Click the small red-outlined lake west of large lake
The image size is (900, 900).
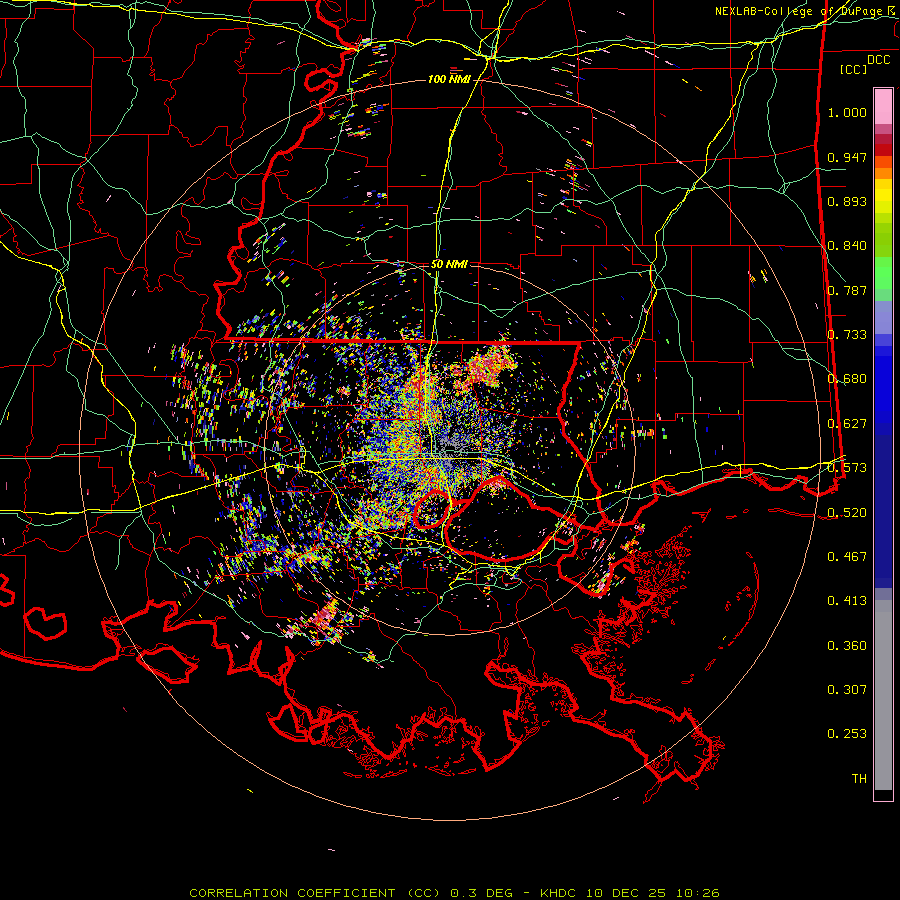click(x=432, y=509)
